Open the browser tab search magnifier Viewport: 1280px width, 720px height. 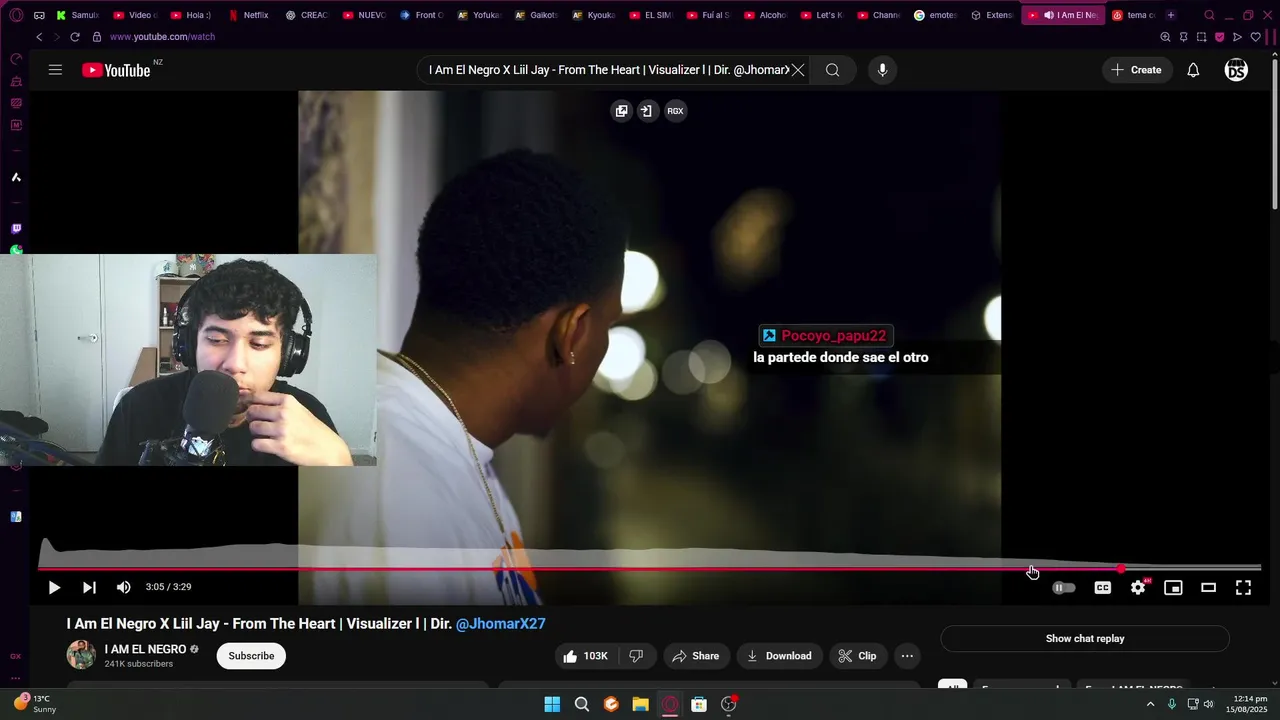point(1209,15)
